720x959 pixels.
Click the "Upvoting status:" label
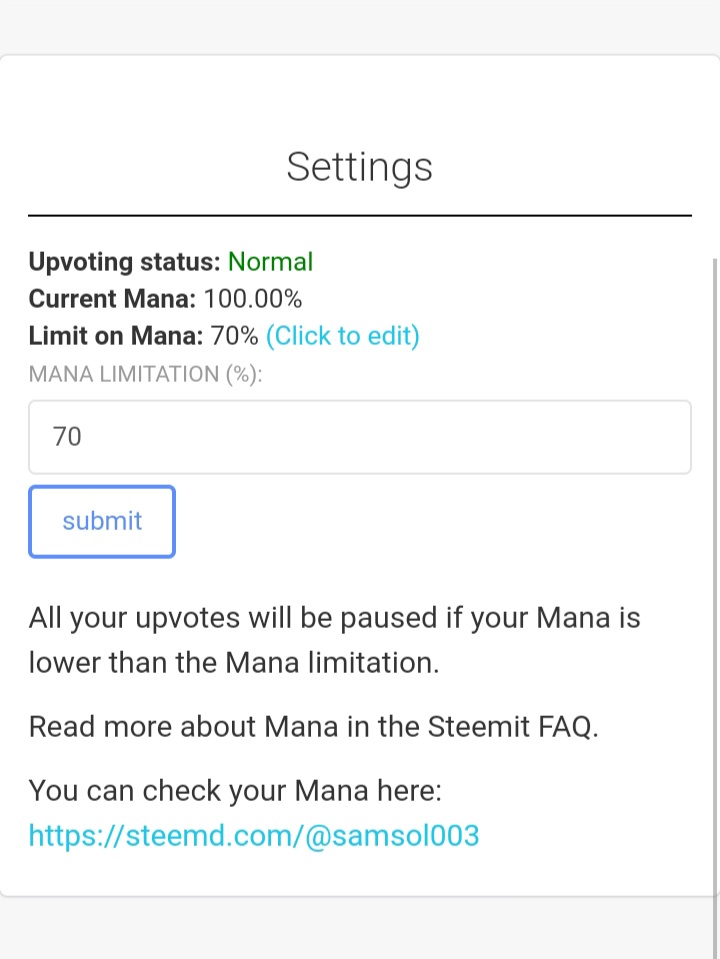click(x=124, y=262)
